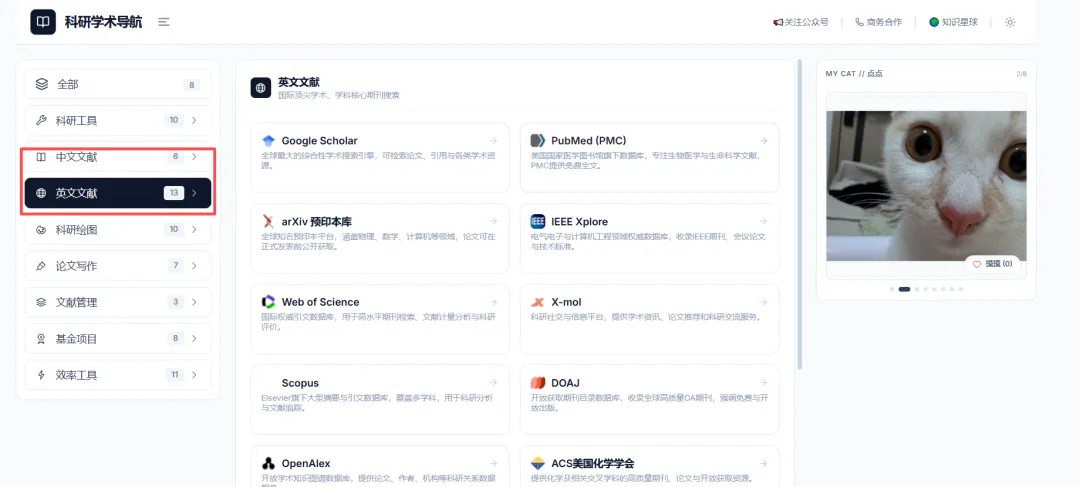
Task: Click the 科研学术导航 book logo icon
Action: [43, 22]
